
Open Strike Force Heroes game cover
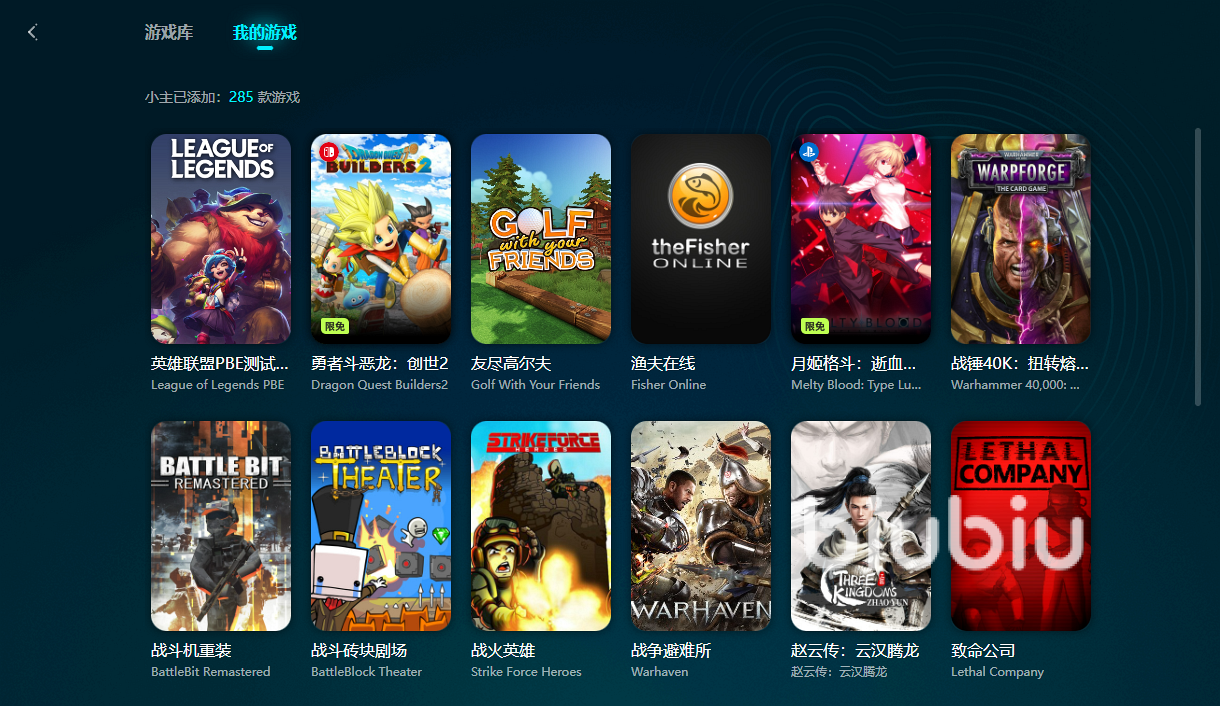coord(541,526)
